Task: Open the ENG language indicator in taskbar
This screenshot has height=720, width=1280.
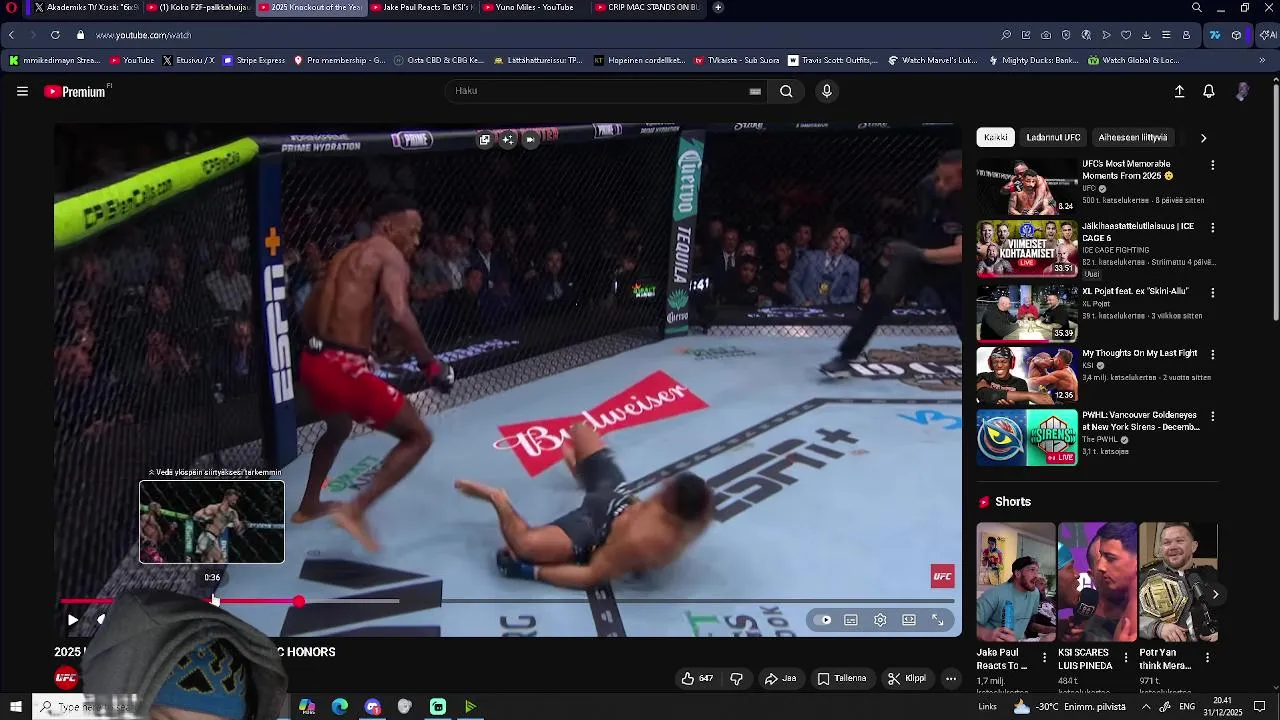Action: 1187,707
